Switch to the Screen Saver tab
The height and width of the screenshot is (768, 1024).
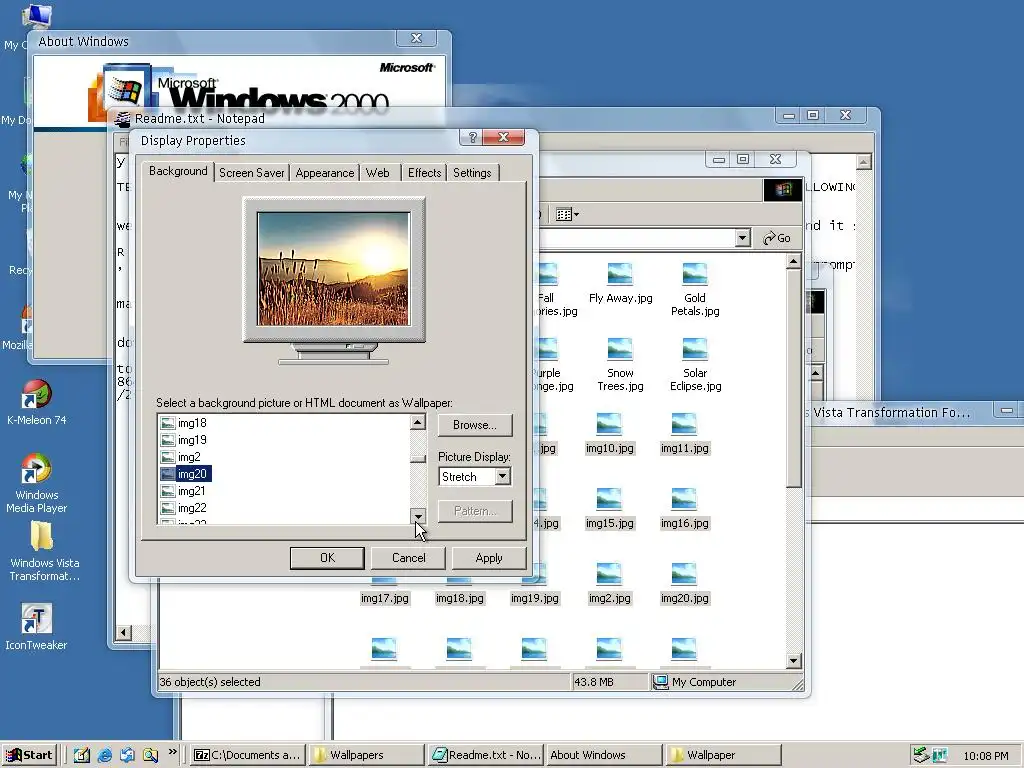pos(251,173)
